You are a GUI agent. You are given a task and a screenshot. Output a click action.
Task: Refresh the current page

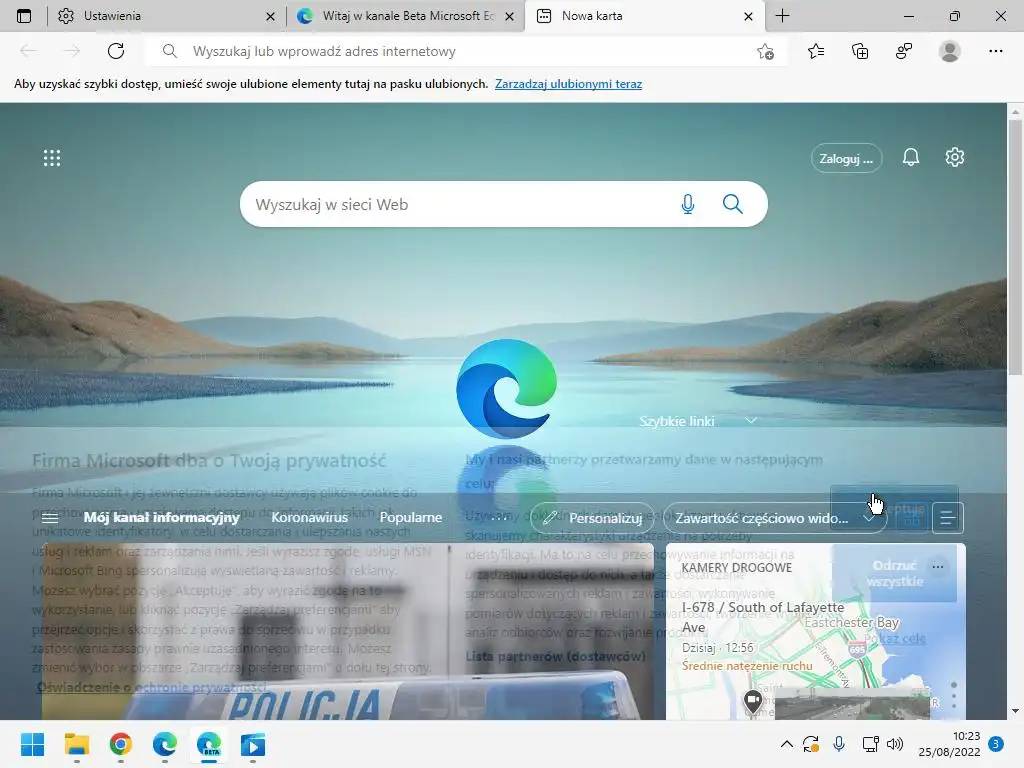coord(116,51)
